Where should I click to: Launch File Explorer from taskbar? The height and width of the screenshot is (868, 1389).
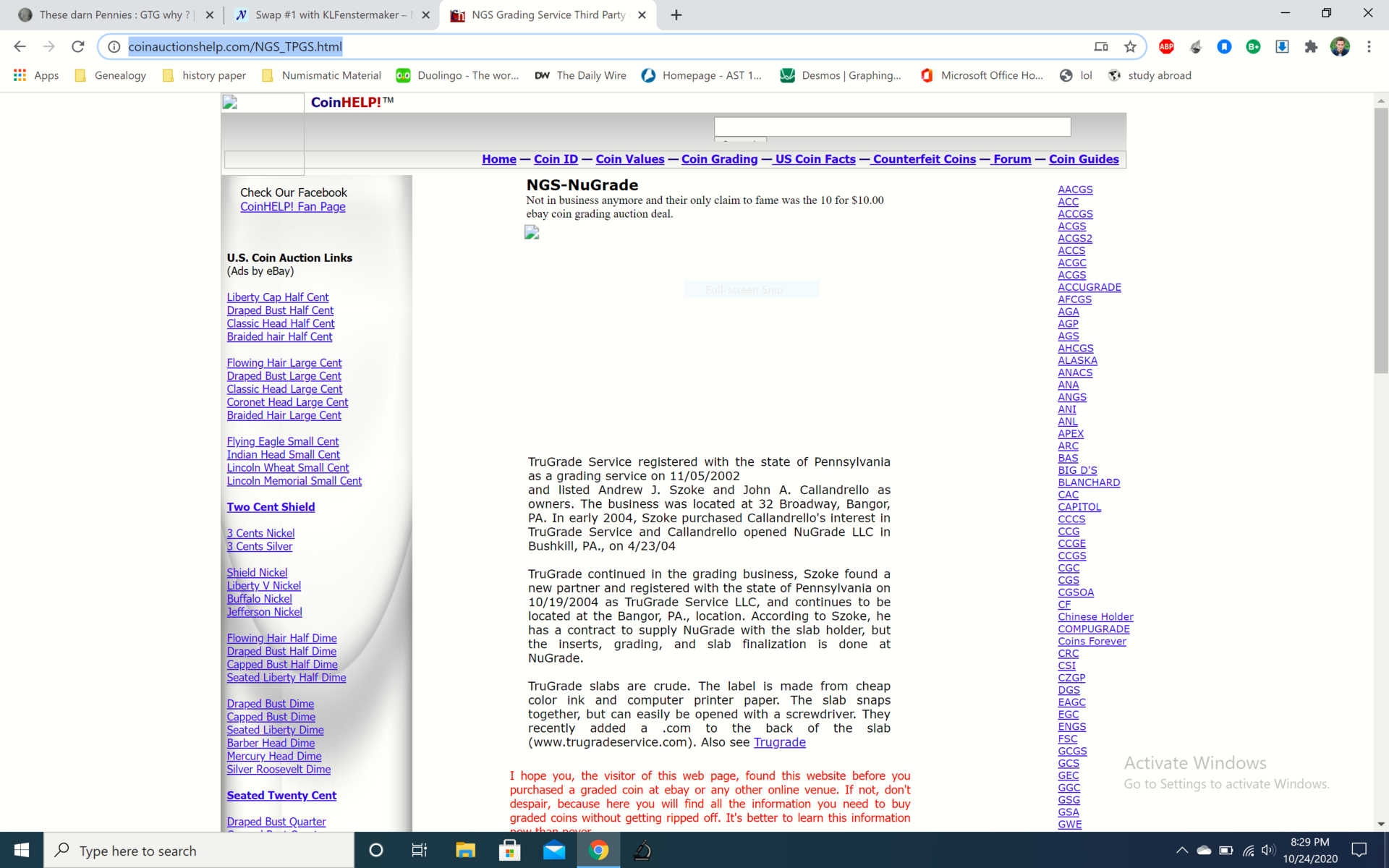(465, 850)
